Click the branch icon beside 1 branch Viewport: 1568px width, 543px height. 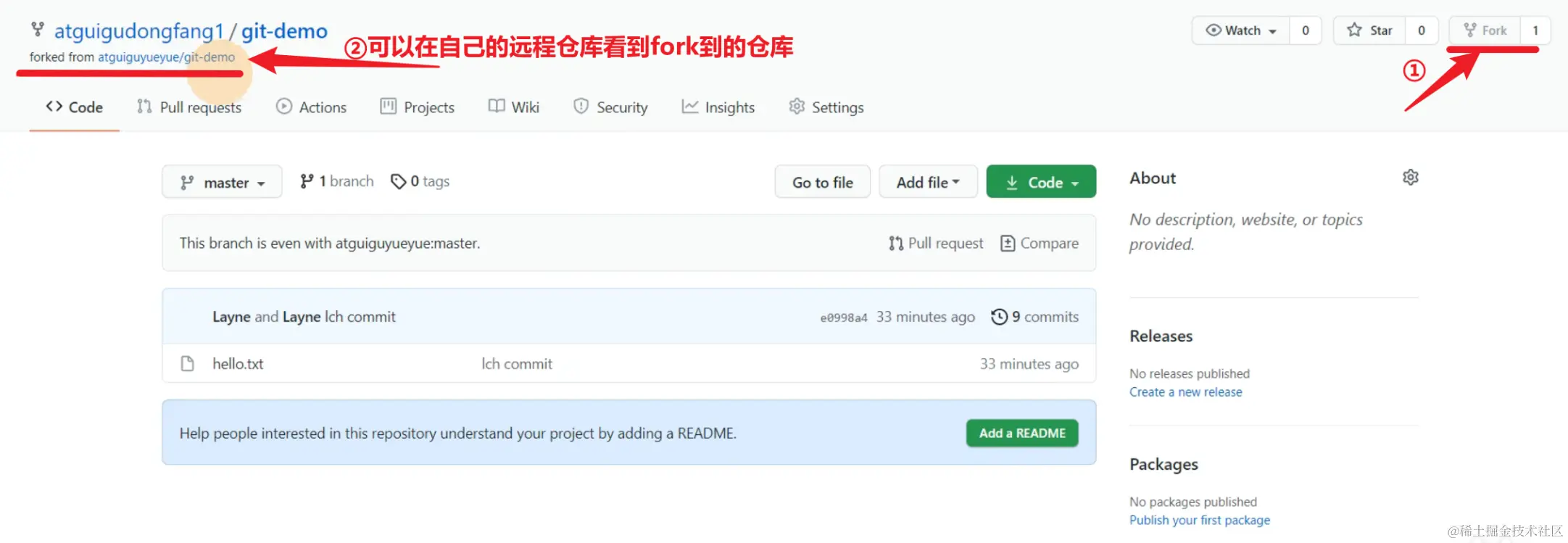[307, 181]
